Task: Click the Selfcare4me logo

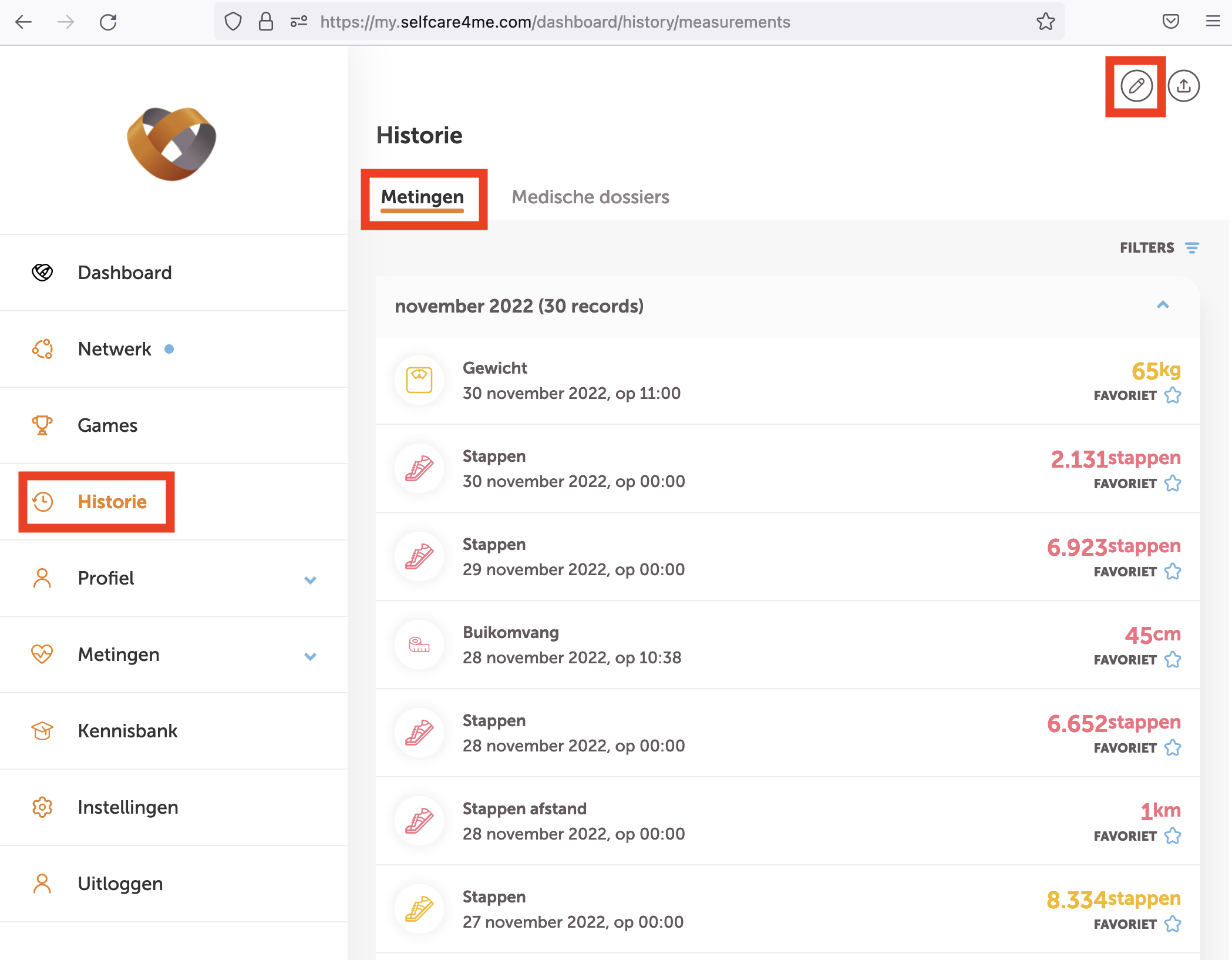Action: click(x=171, y=143)
